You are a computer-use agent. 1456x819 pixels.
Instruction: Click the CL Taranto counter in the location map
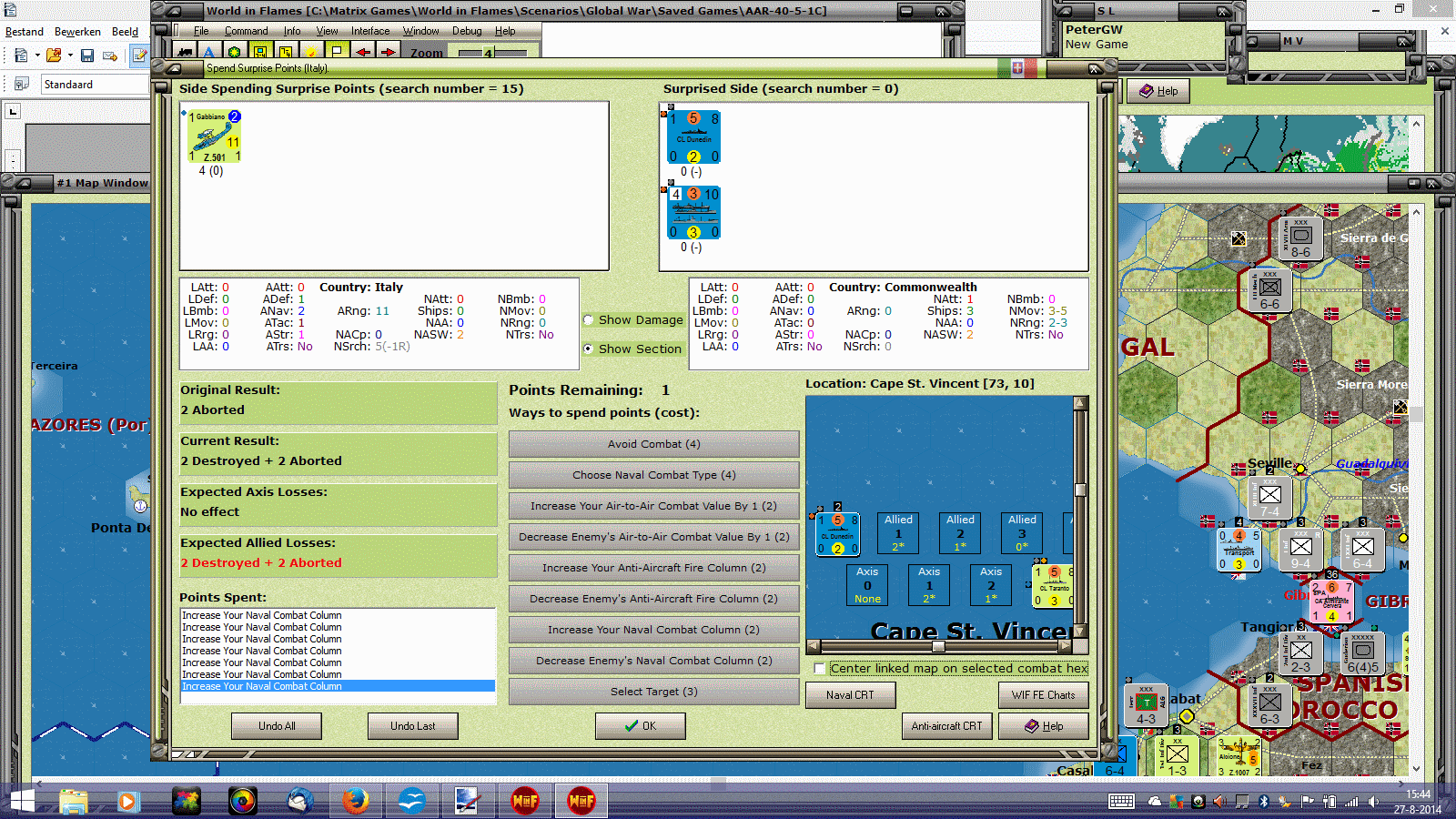click(1053, 585)
